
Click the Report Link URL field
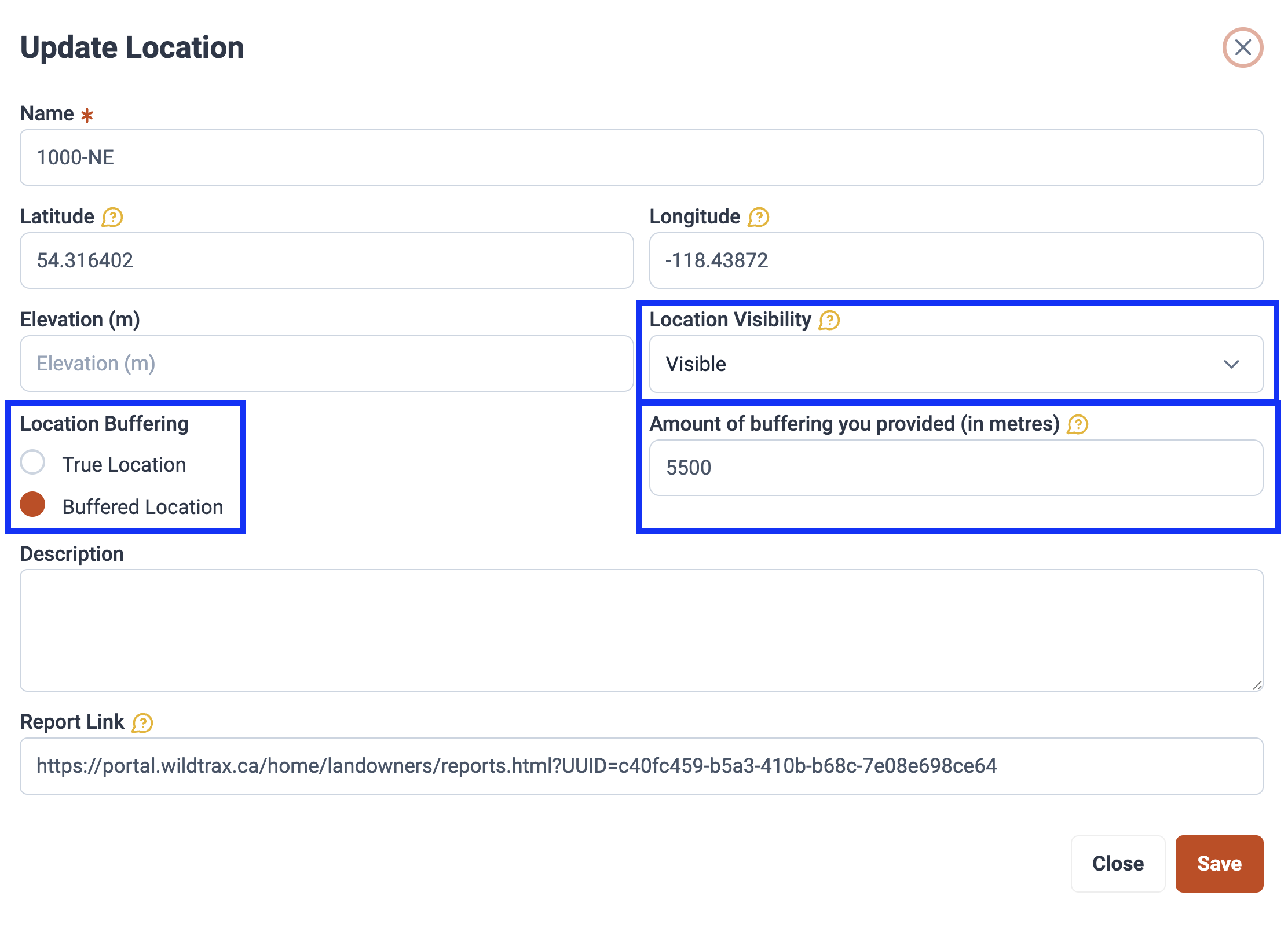[x=641, y=766]
